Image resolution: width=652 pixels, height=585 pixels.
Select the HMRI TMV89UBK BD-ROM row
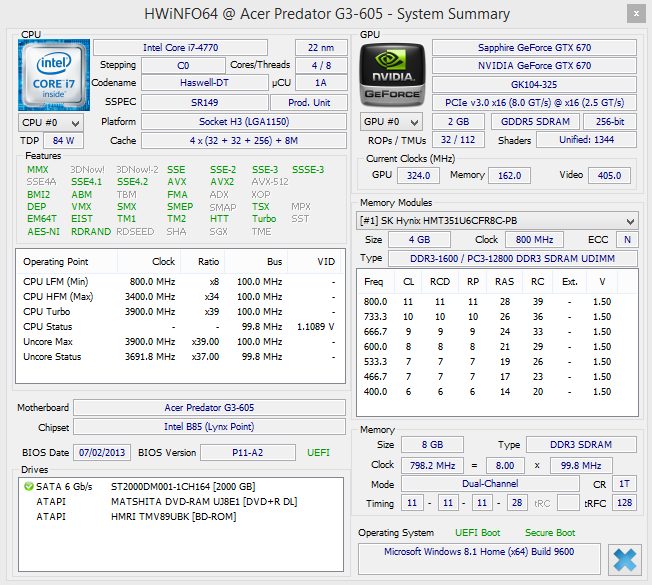point(181,516)
